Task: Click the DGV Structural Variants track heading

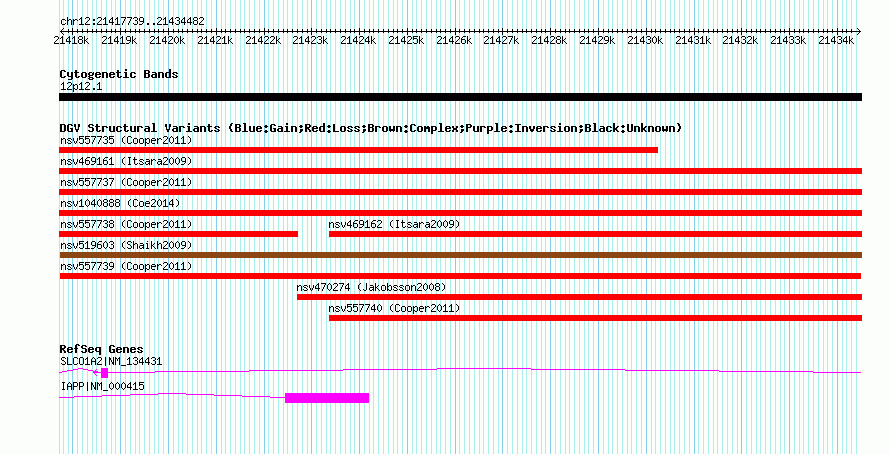Action: 371,128
